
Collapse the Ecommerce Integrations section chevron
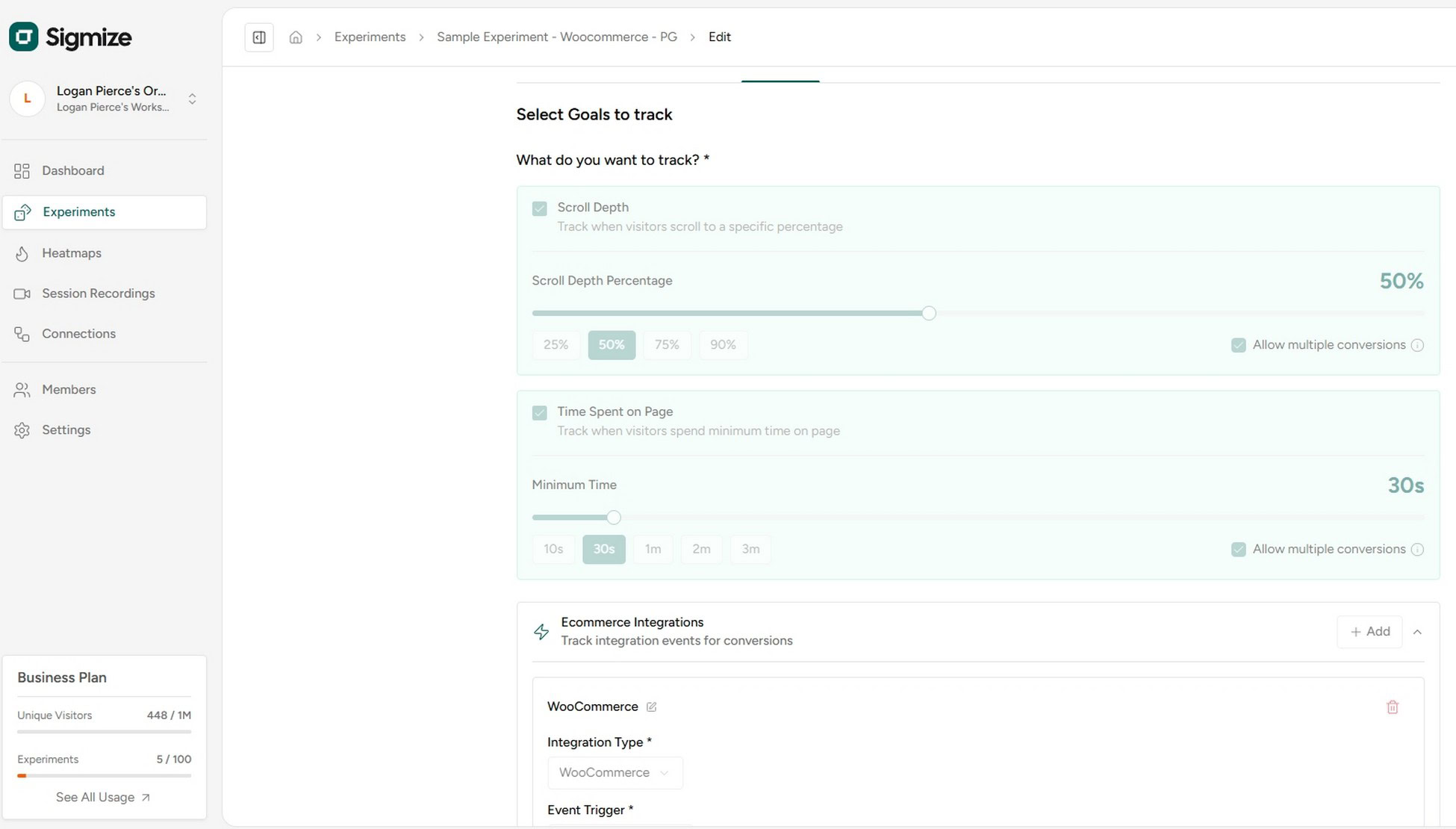click(x=1416, y=632)
